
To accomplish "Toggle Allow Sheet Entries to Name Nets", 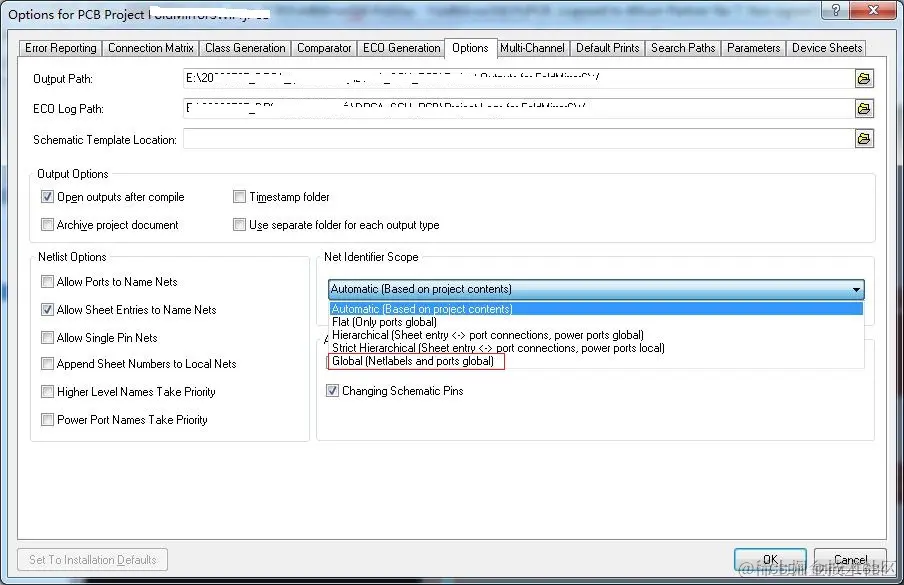I will coord(47,310).
